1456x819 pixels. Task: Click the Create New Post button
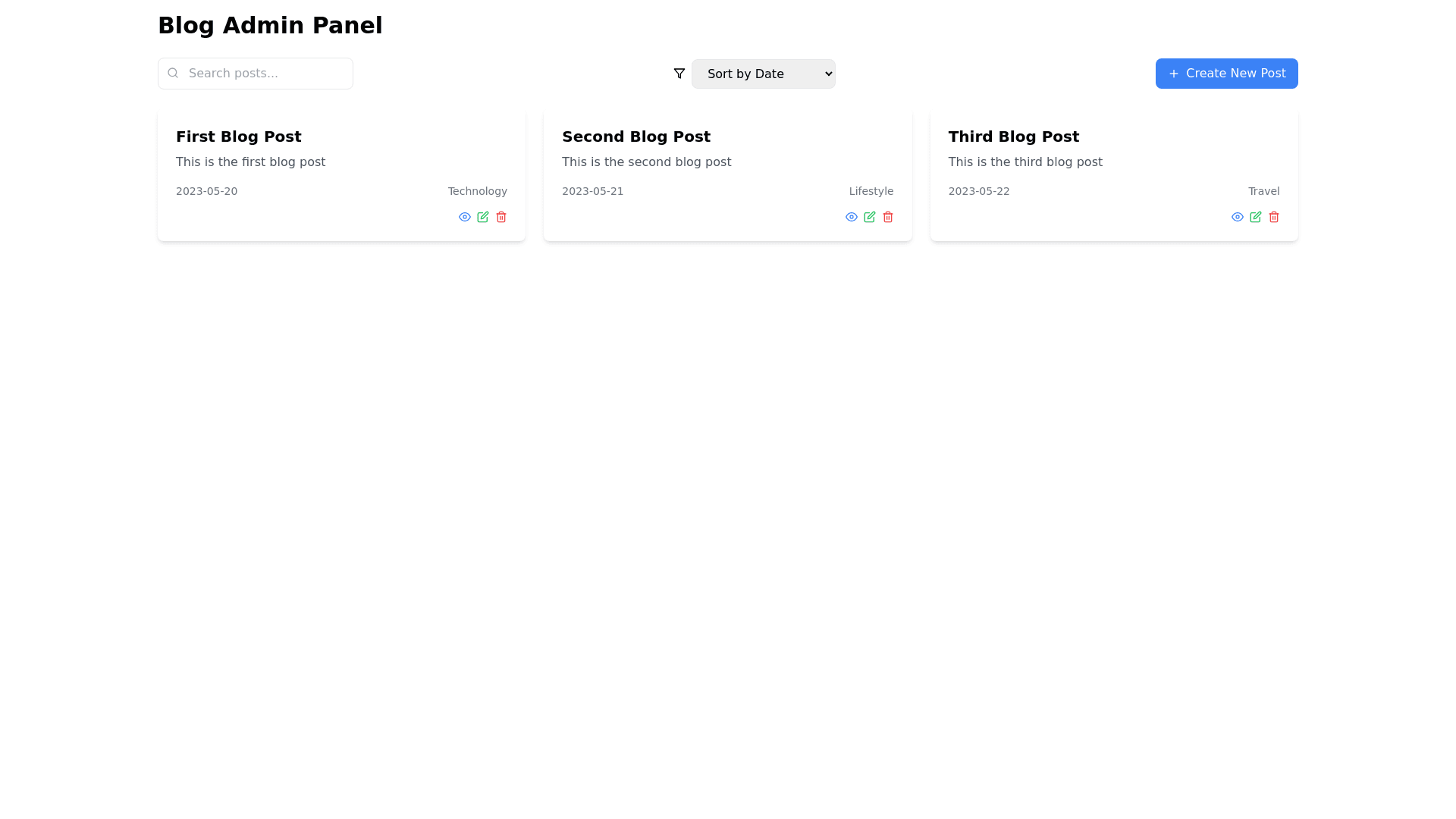coord(1226,74)
